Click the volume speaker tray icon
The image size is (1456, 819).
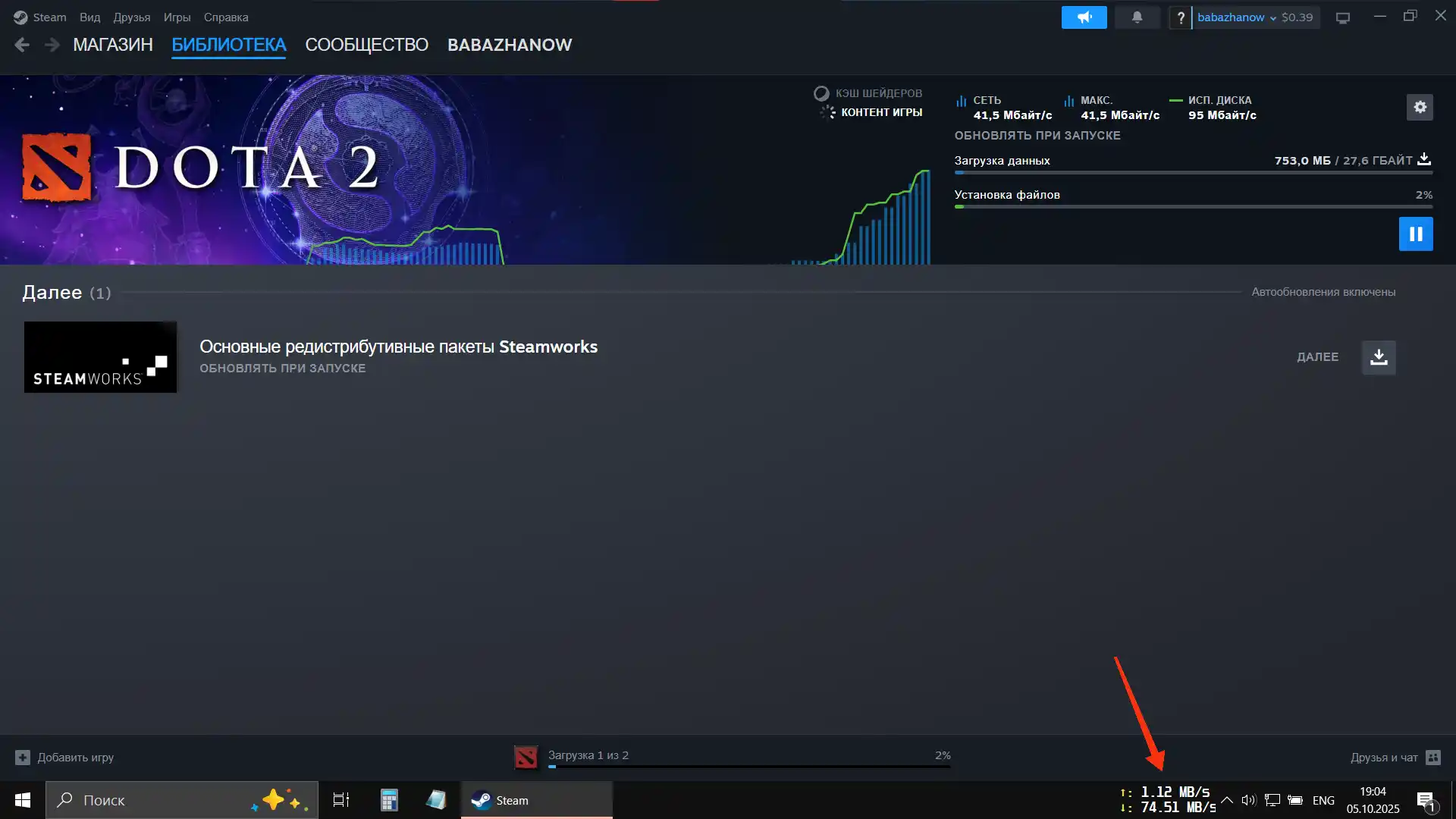(1248, 800)
